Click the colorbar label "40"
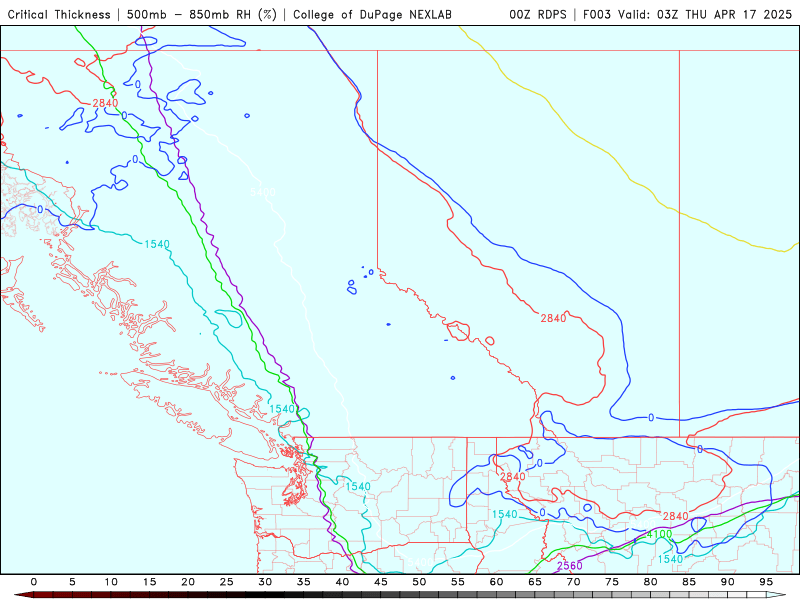 342,582
